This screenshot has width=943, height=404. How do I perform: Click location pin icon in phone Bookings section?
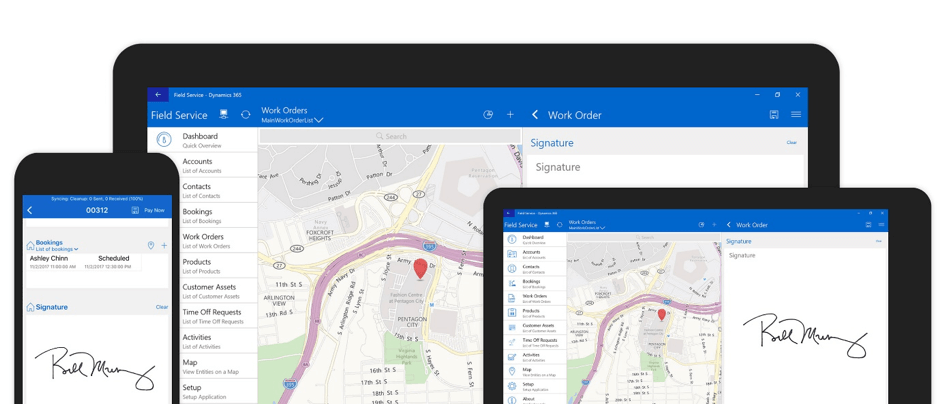click(x=151, y=245)
